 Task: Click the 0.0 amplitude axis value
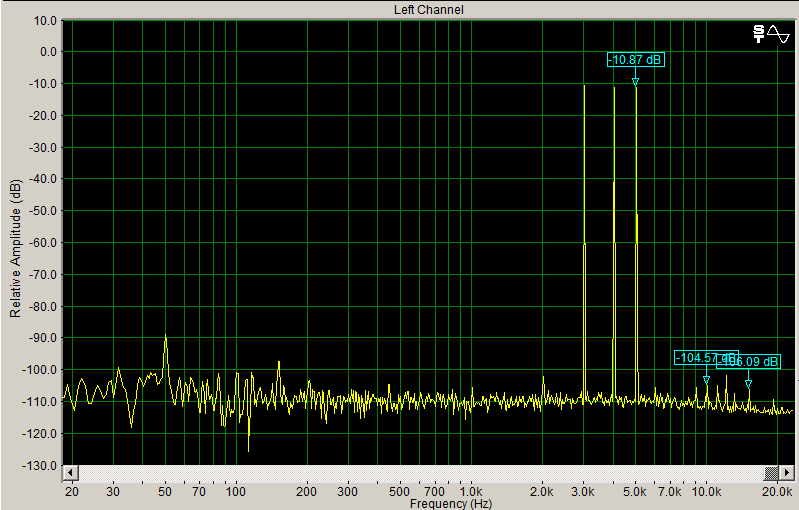click(48, 52)
